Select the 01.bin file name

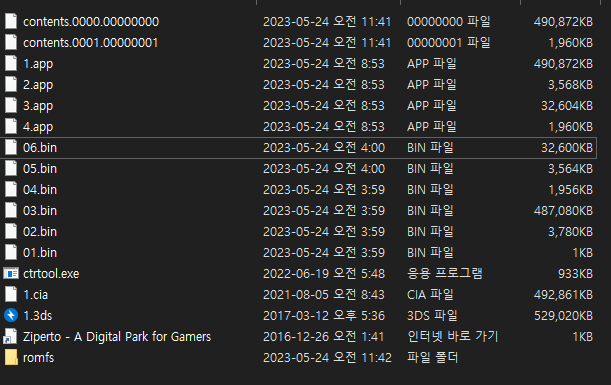40,253
